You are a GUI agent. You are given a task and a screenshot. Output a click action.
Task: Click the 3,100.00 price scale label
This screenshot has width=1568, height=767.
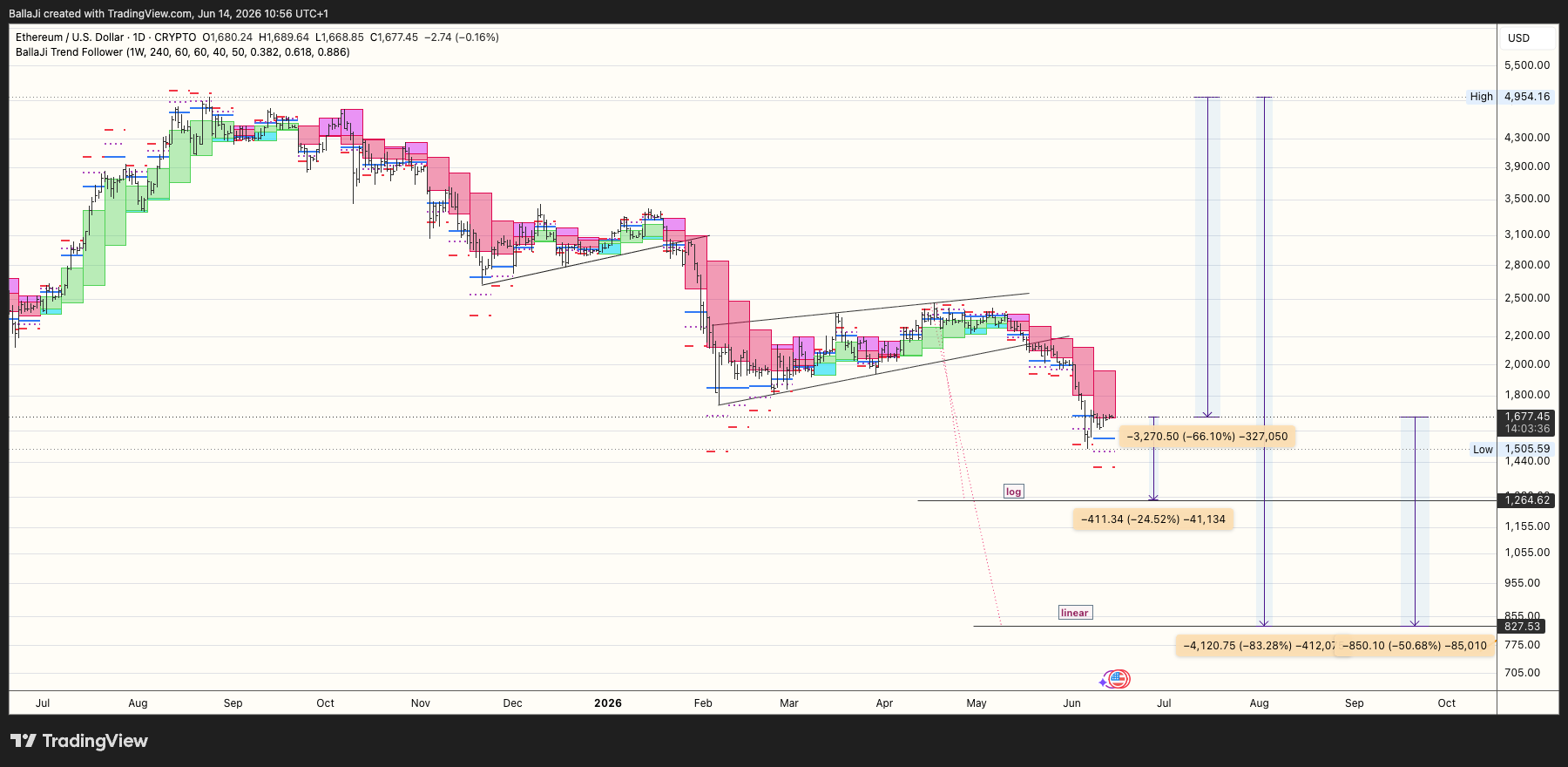pyautogui.click(x=1527, y=234)
